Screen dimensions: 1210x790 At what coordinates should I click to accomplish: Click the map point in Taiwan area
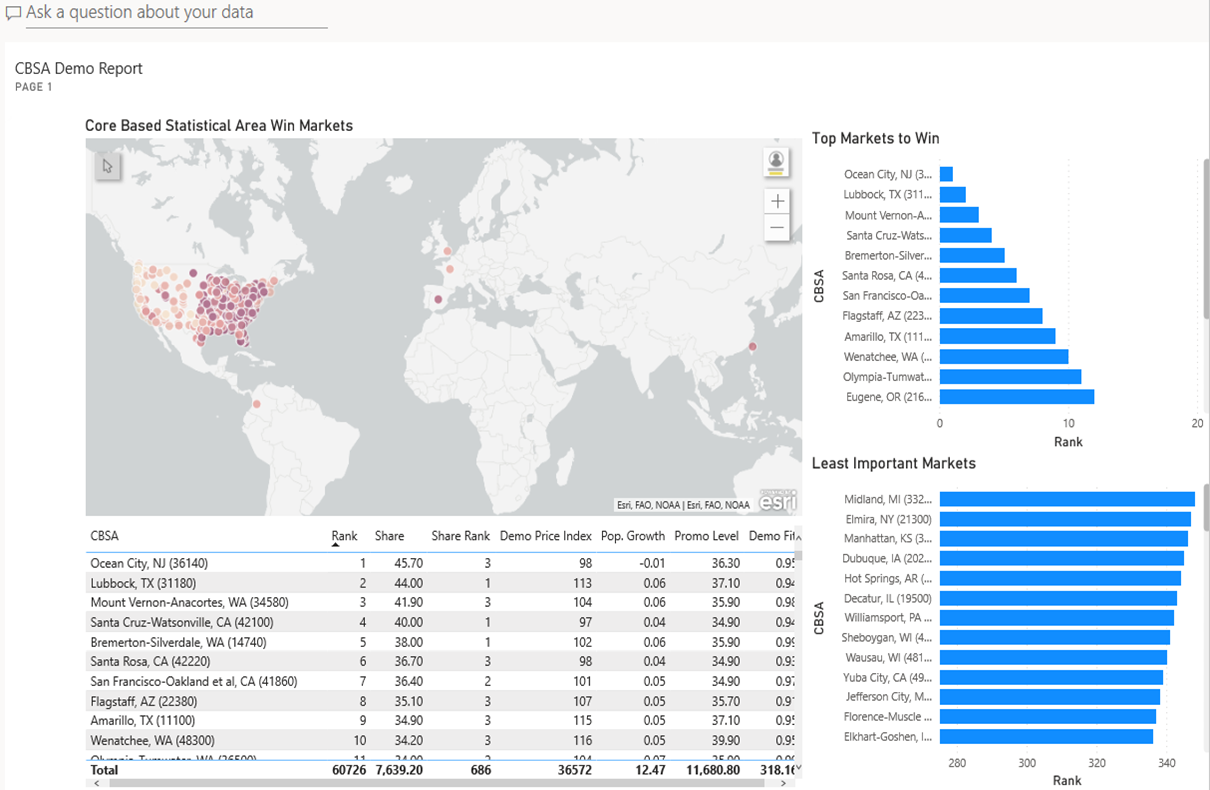coord(752,347)
